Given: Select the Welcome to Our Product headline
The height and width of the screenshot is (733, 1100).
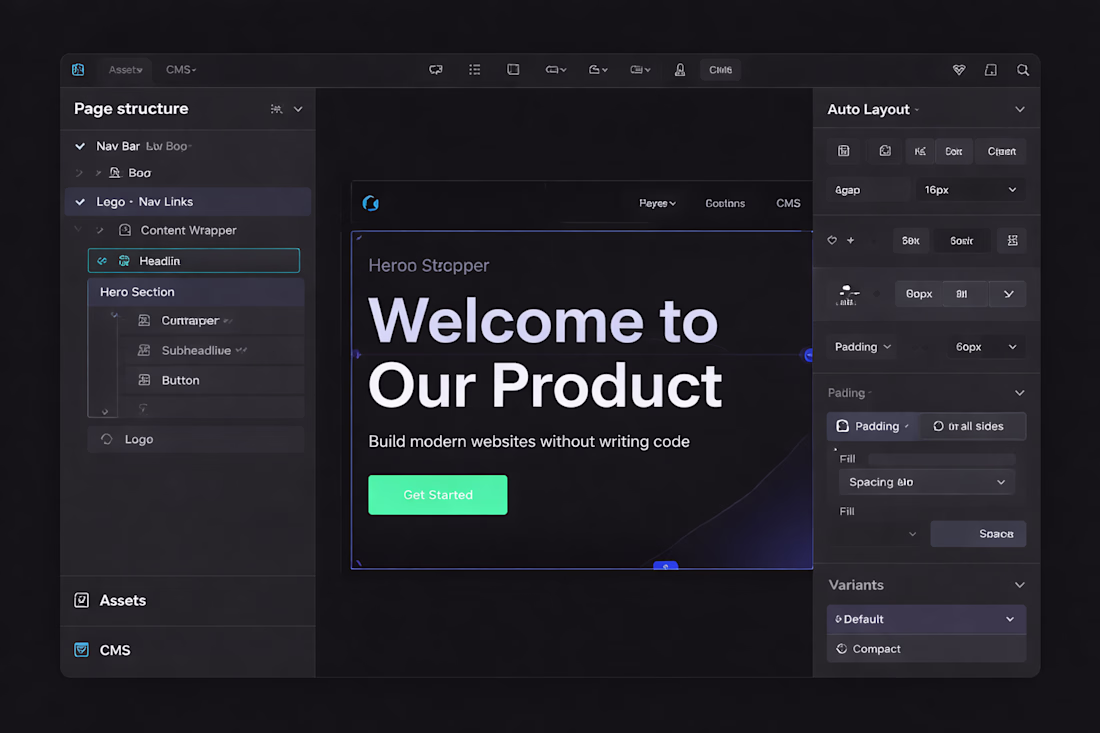Looking at the screenshot, I should pos(545,353).
